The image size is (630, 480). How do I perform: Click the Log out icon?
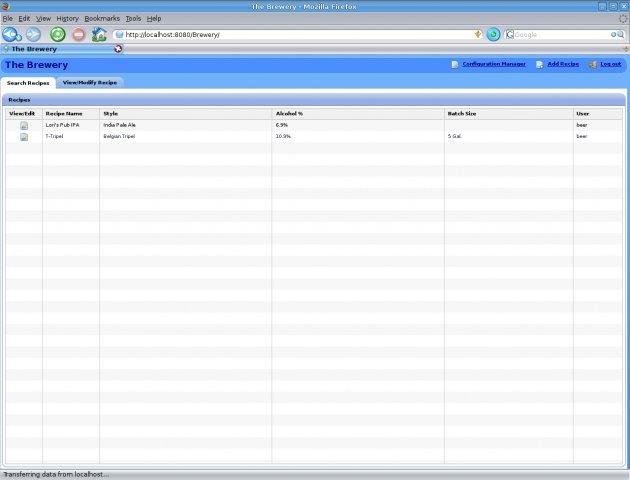(x=593, y=65)
